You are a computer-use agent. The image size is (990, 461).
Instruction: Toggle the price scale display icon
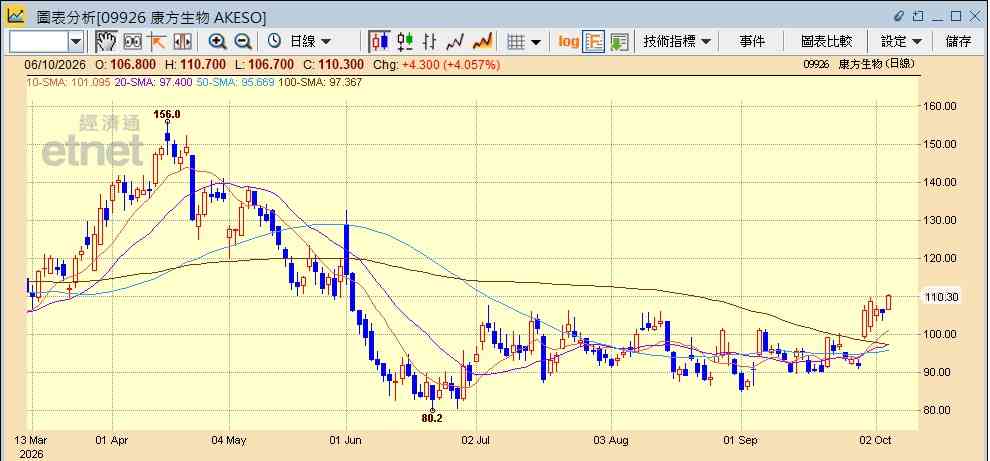[x=594, y=42]
